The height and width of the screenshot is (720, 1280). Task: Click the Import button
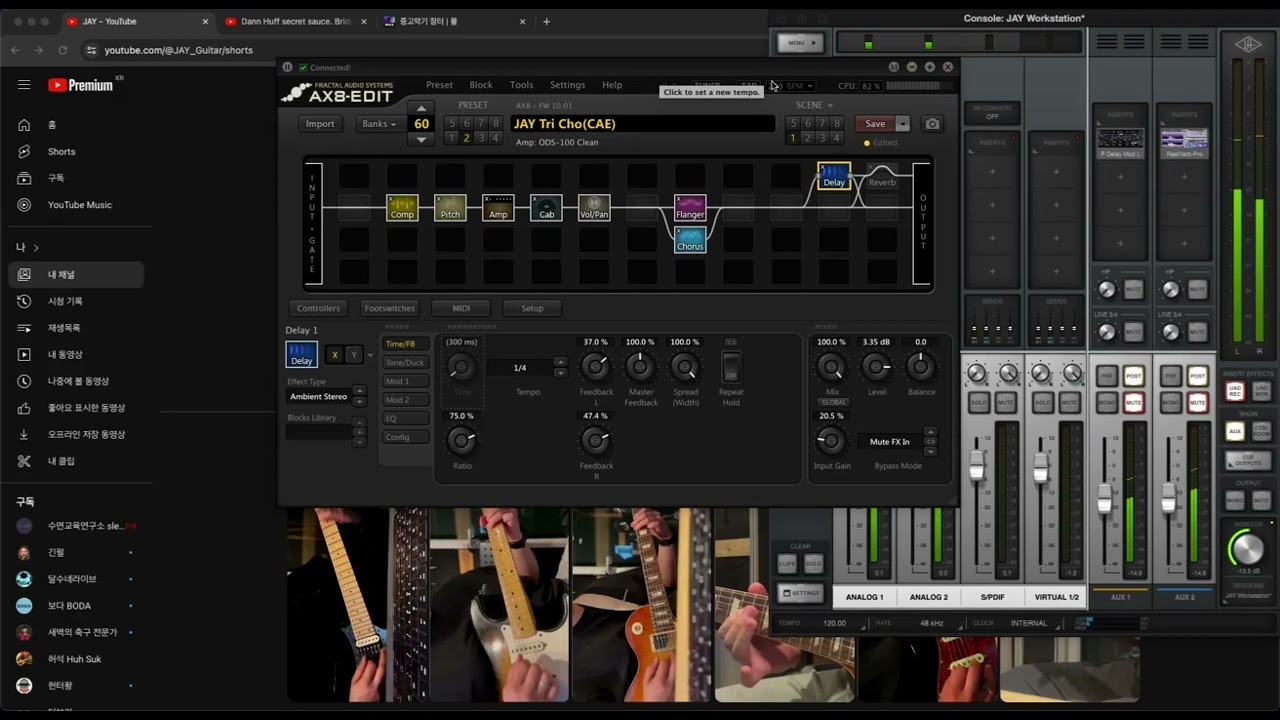tap(320, 124)
